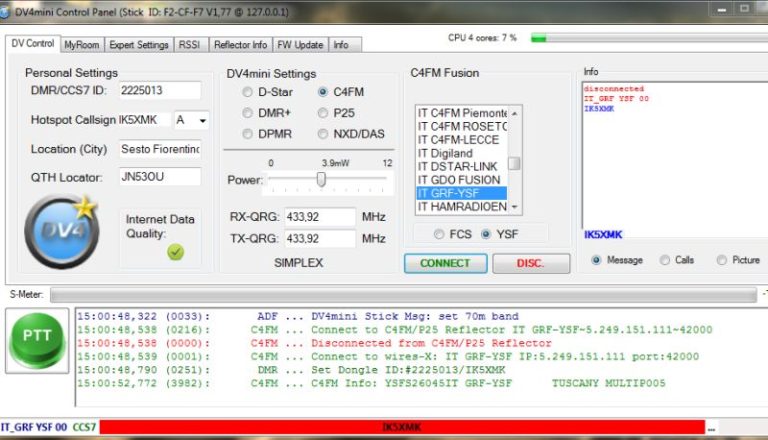This screenshot has height=440, width=768.
Task: Click IT_GRF YSF 00 status text
Action: point(34,427)
